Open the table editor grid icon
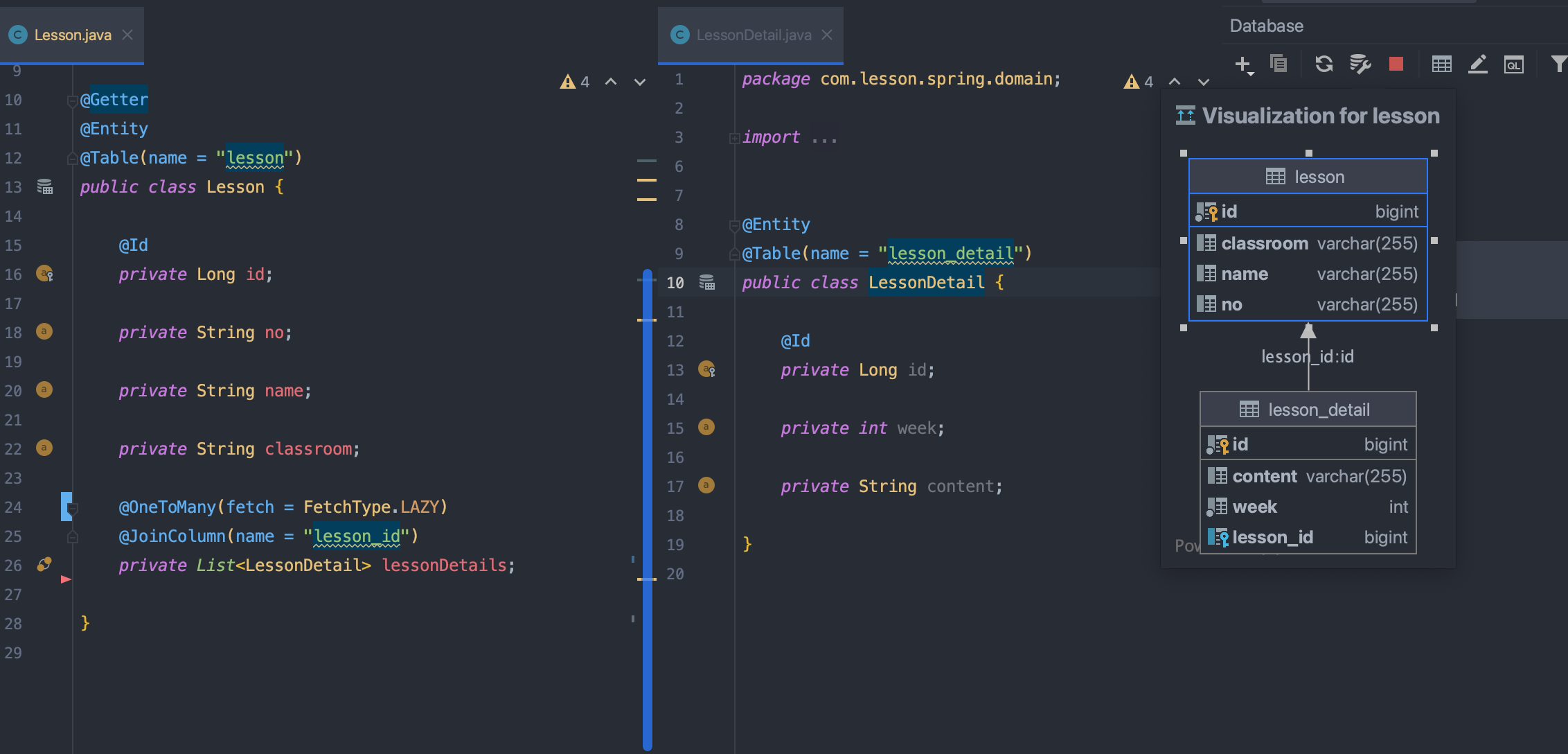1568x754 pixels. [1441, 64]
